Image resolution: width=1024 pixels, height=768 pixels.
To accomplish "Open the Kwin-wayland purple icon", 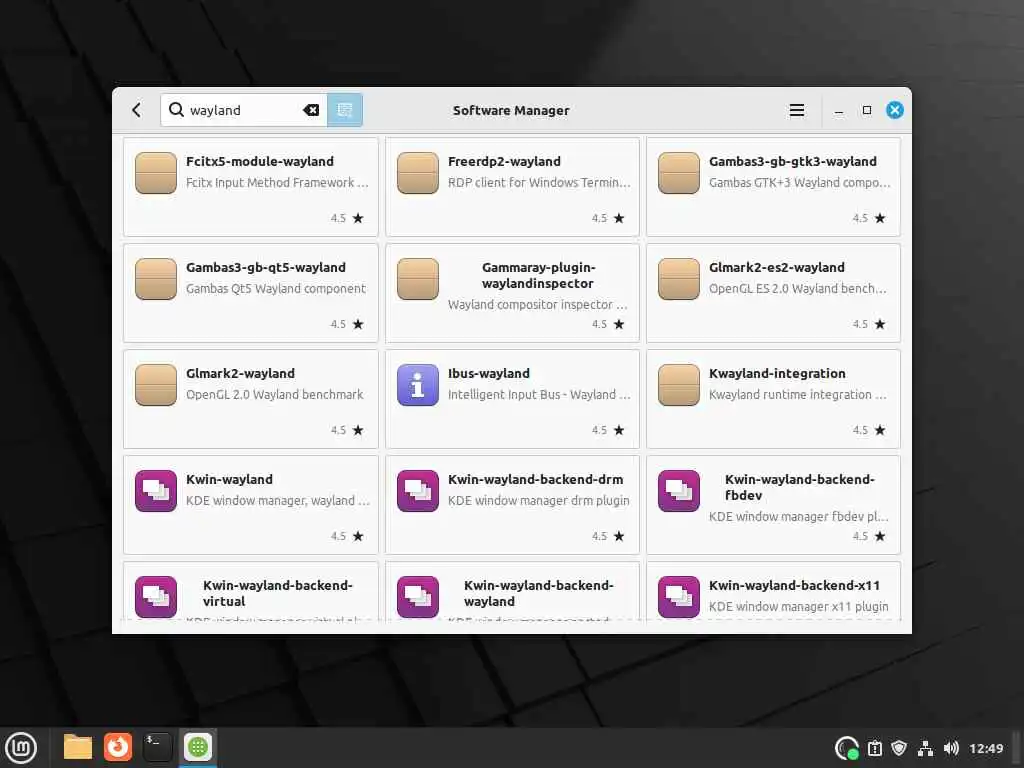I will click(x=155, y=490).
